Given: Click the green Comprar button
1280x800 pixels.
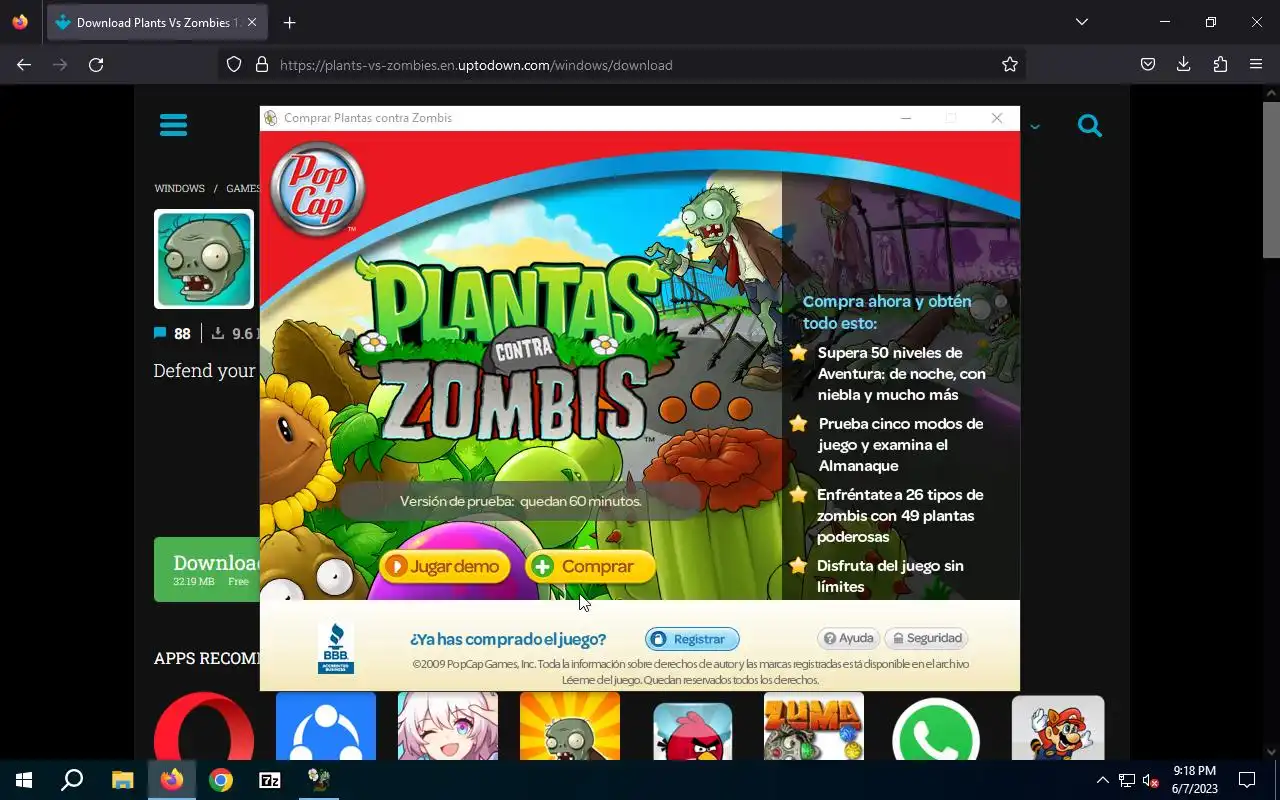Looking at the screenshot, I should 590,567.
